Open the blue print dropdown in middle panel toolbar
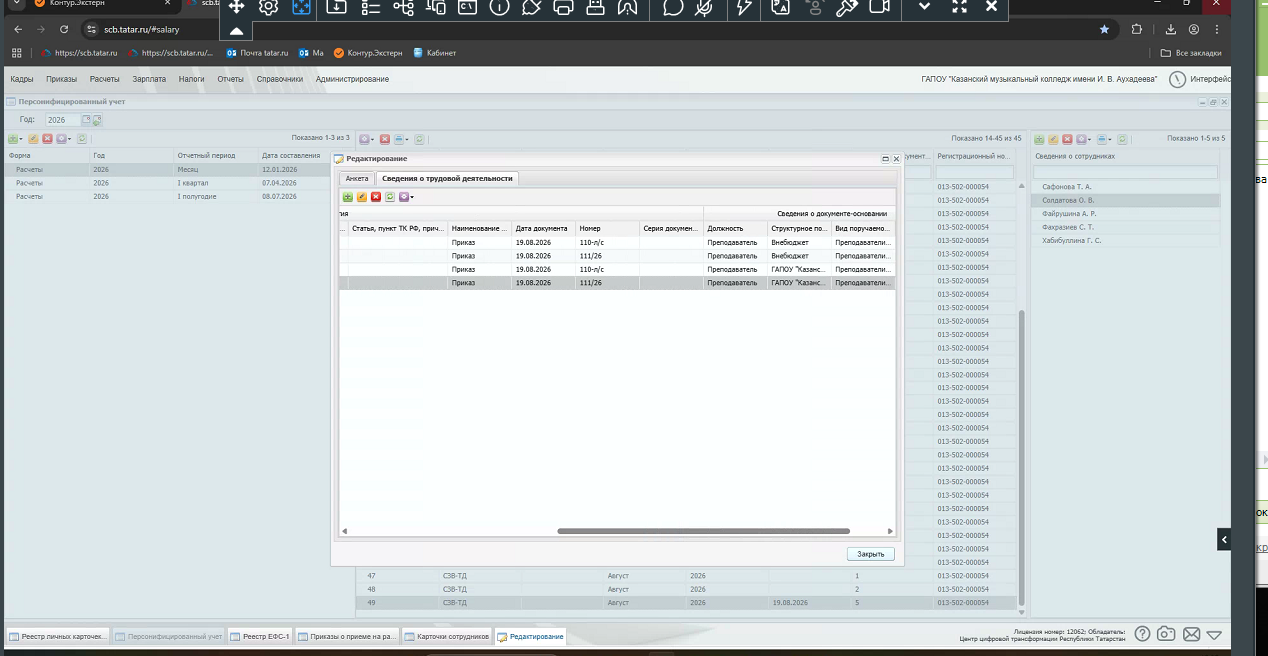The image size is (1268, 656). (x=401, y=139)
